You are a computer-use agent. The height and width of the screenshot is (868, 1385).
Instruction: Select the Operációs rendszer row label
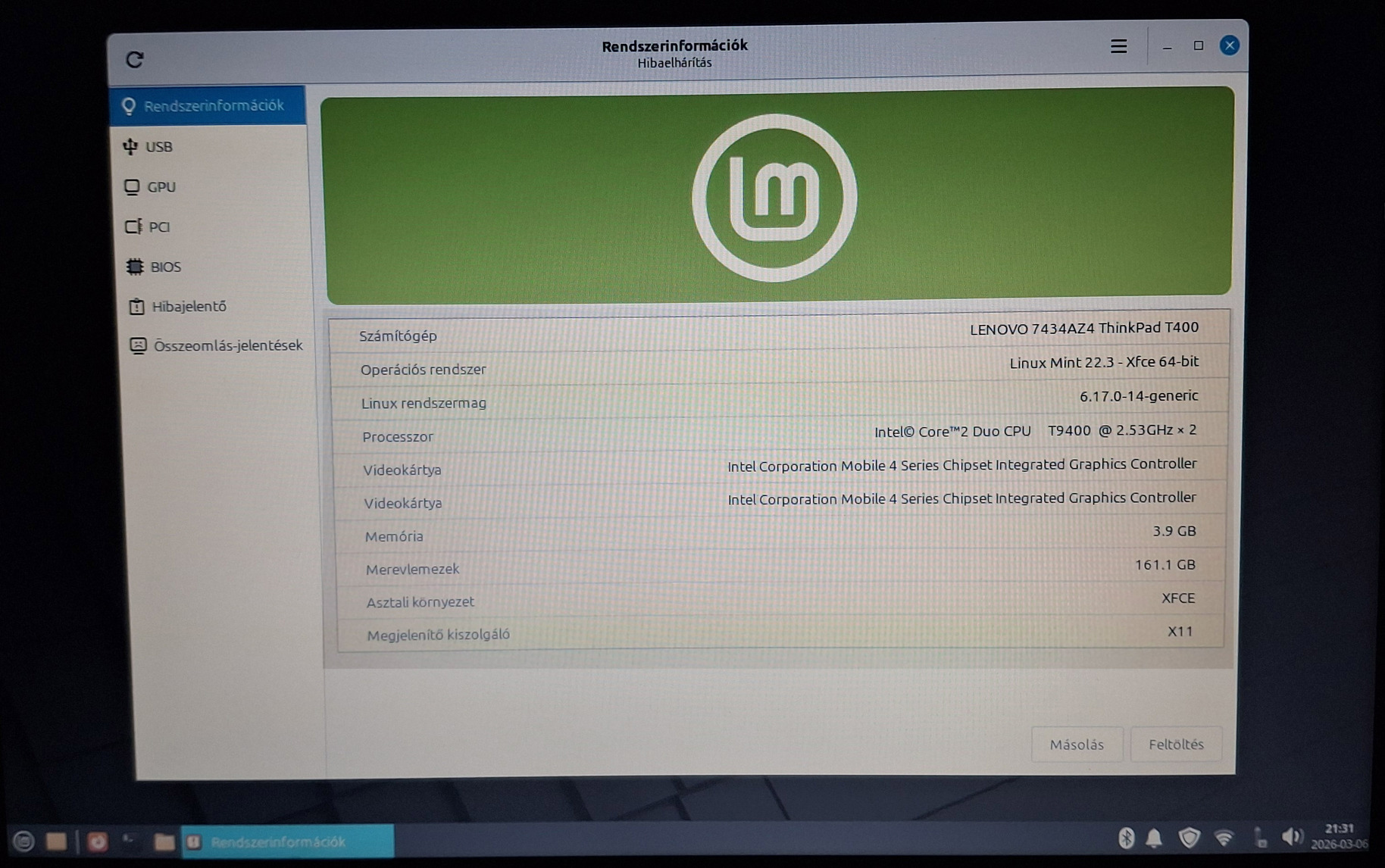tap(423, 370)
